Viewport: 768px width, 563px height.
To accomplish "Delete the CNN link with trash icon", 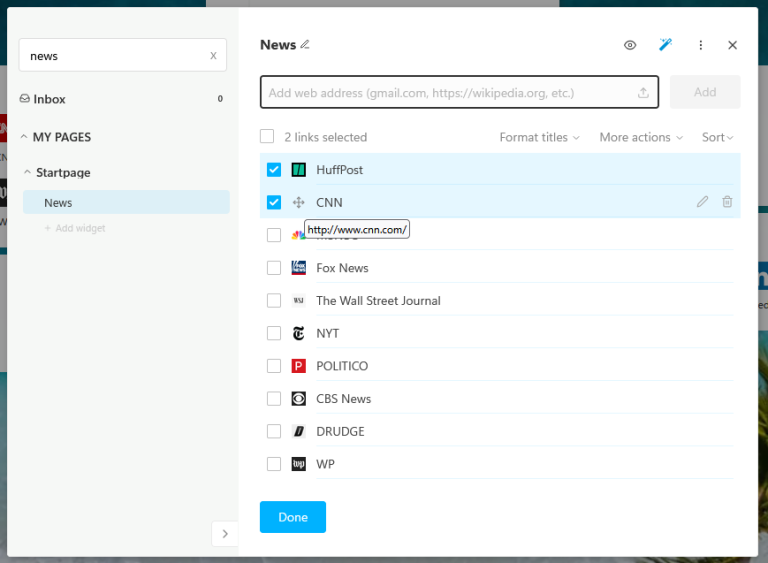I will [x=727, y=201].
